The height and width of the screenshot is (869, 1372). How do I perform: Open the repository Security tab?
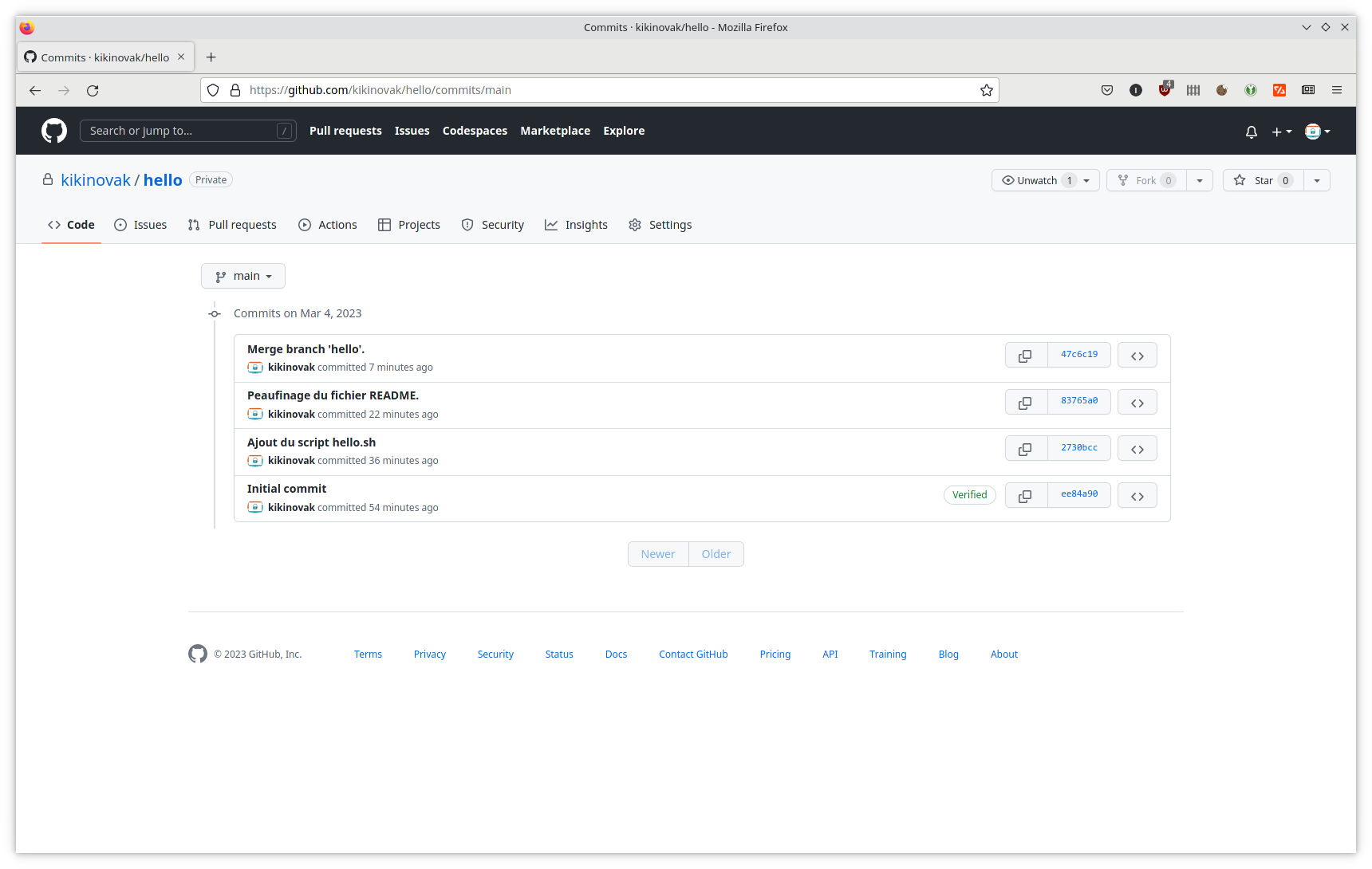coord(493,225)
